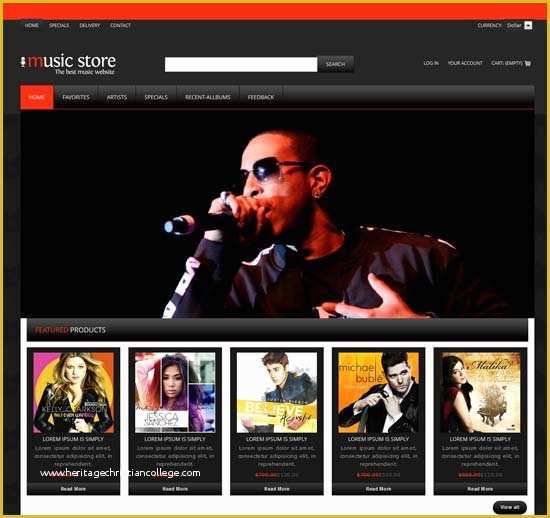Click the View all button

click(x=510, y=507)
